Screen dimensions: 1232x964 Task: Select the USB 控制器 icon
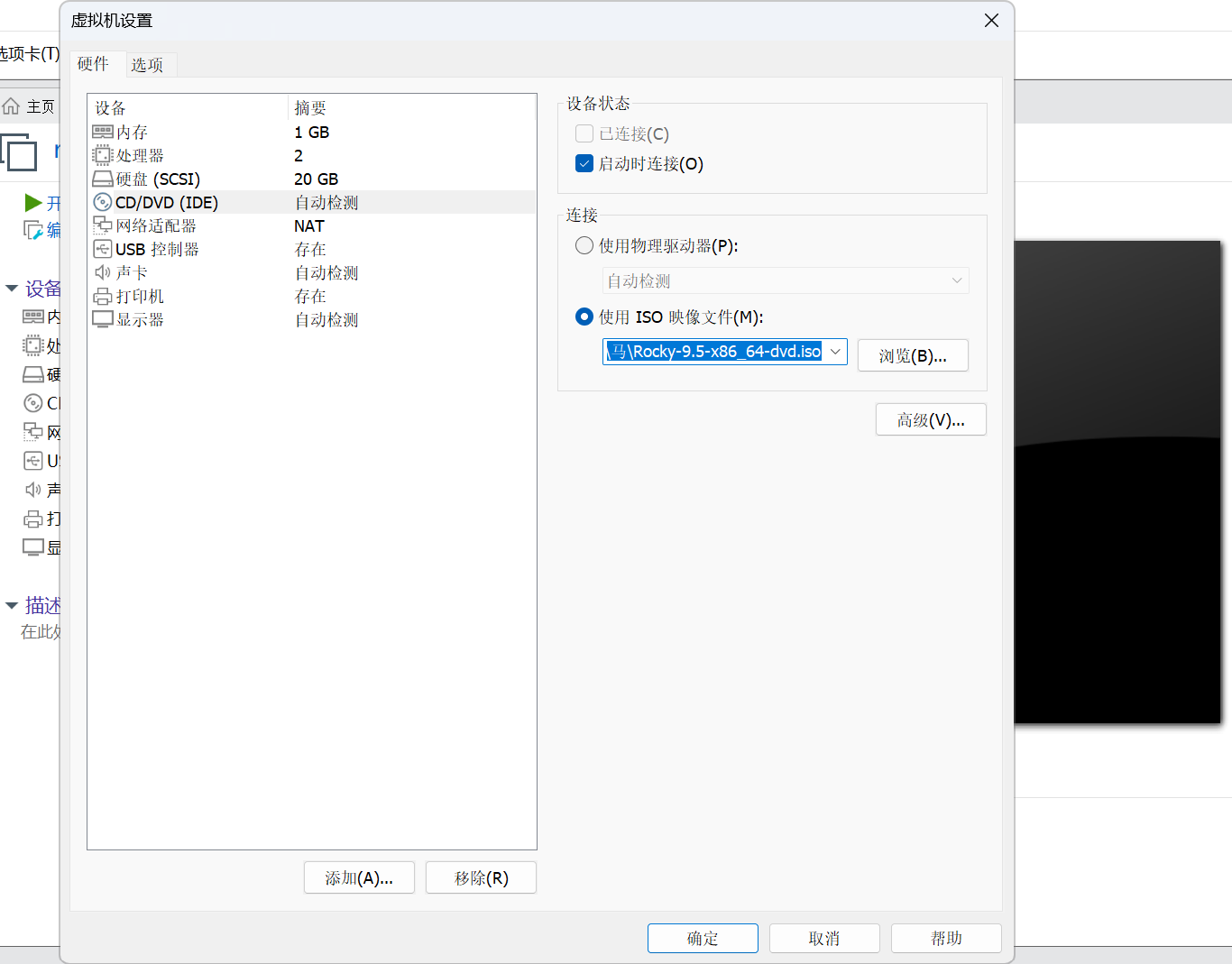pyautogui.click(x=103, y=250)
